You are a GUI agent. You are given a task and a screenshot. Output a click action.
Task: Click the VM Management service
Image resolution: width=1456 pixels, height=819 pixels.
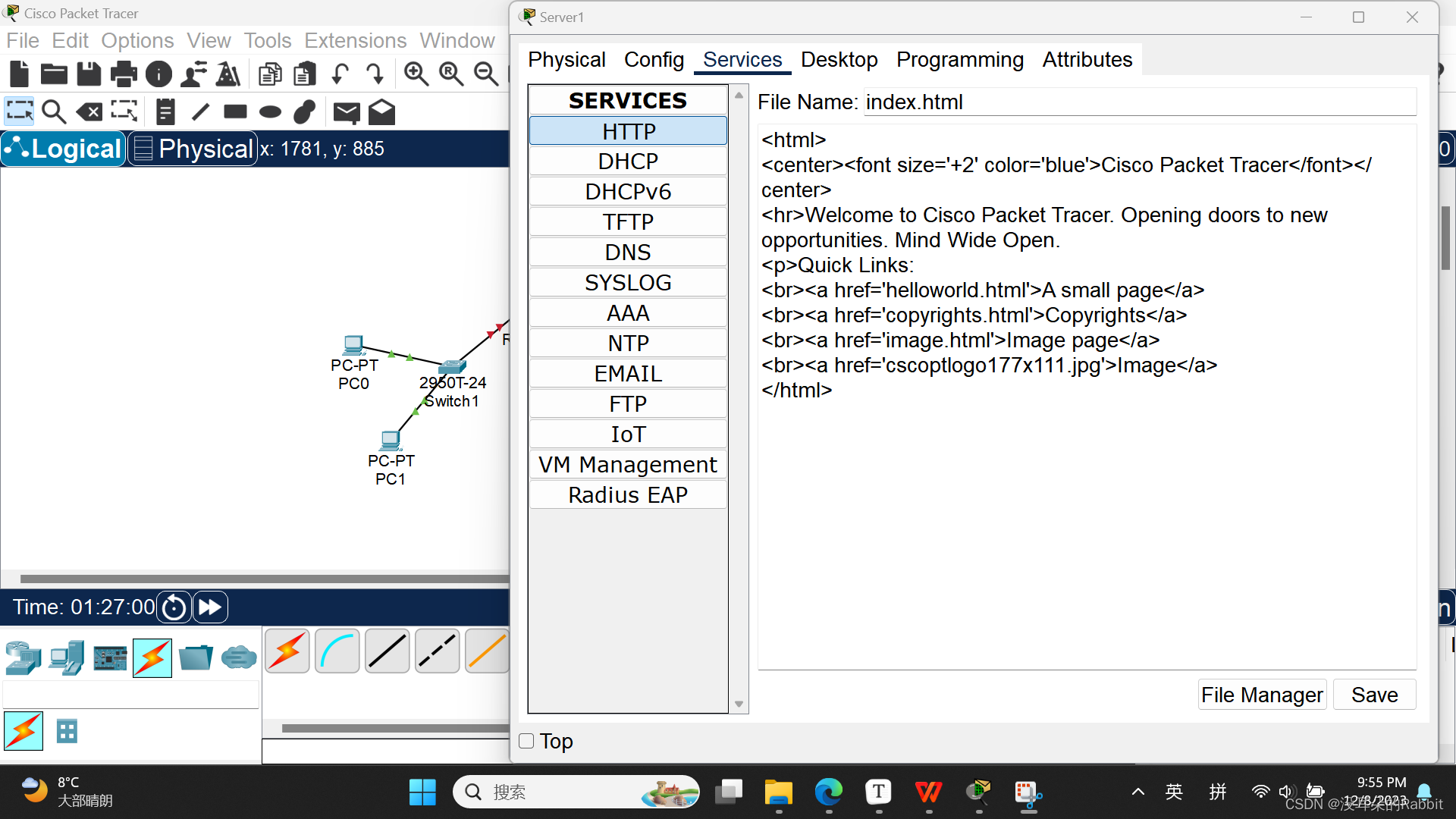(x=628, y=464)
